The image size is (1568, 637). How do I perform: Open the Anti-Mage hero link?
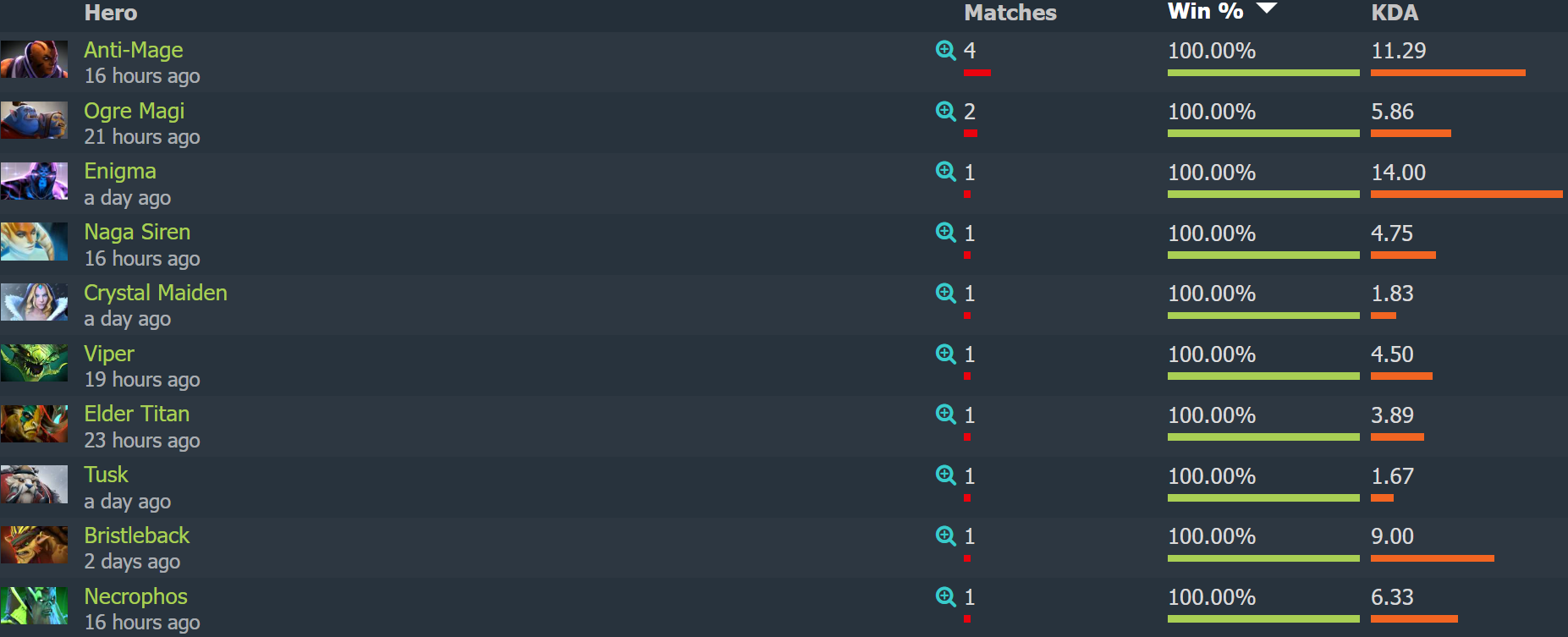tap(134, 50)
